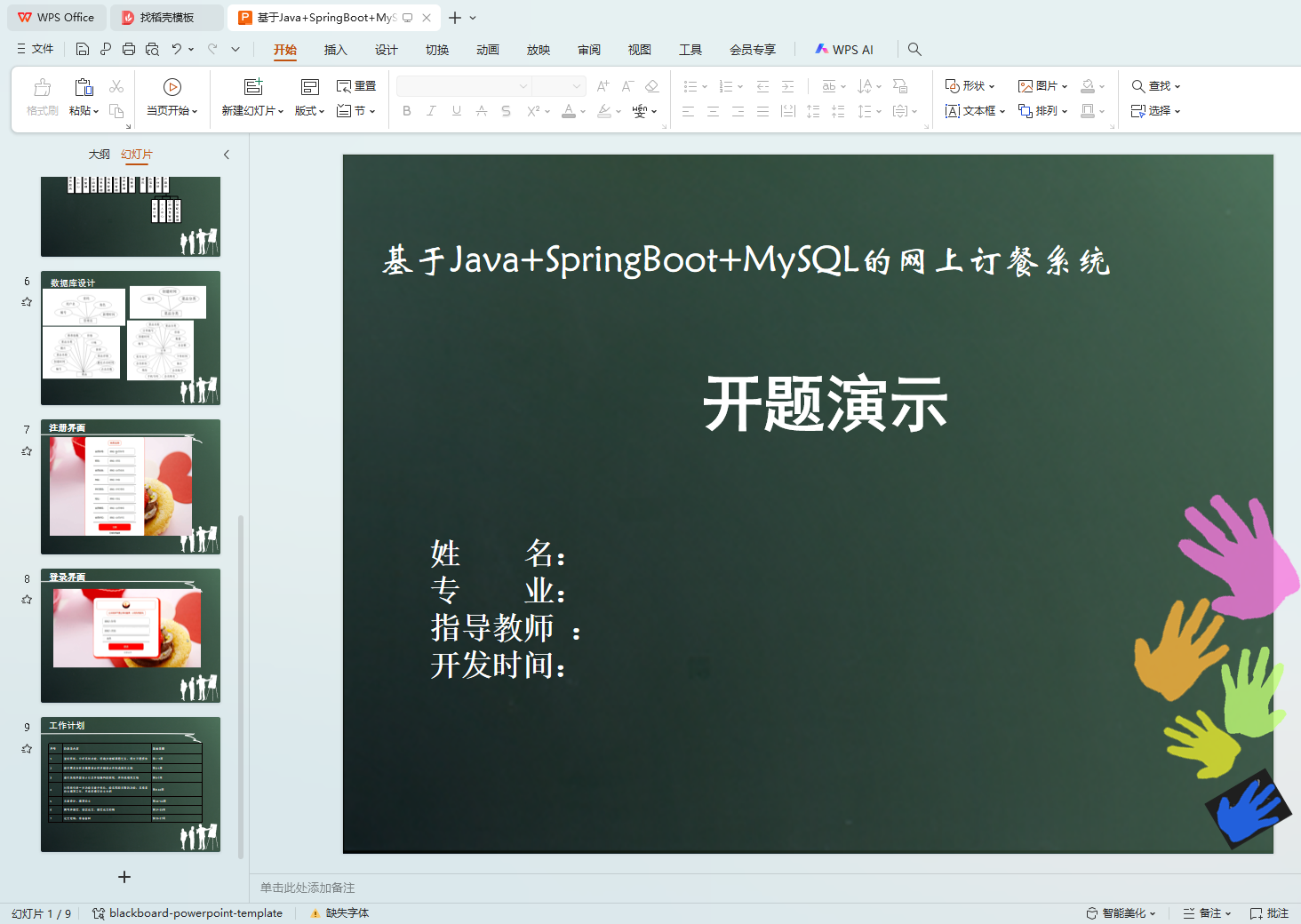
Task: Click the shape fill color button
Action: [1088, 86]
